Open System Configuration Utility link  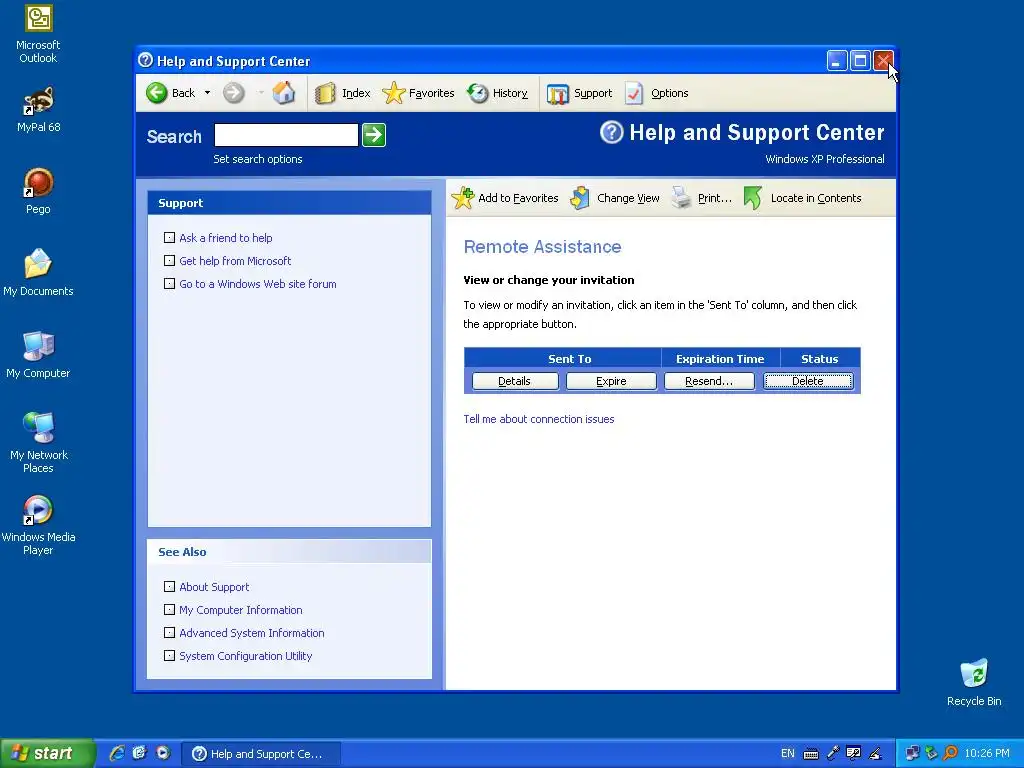246,655
